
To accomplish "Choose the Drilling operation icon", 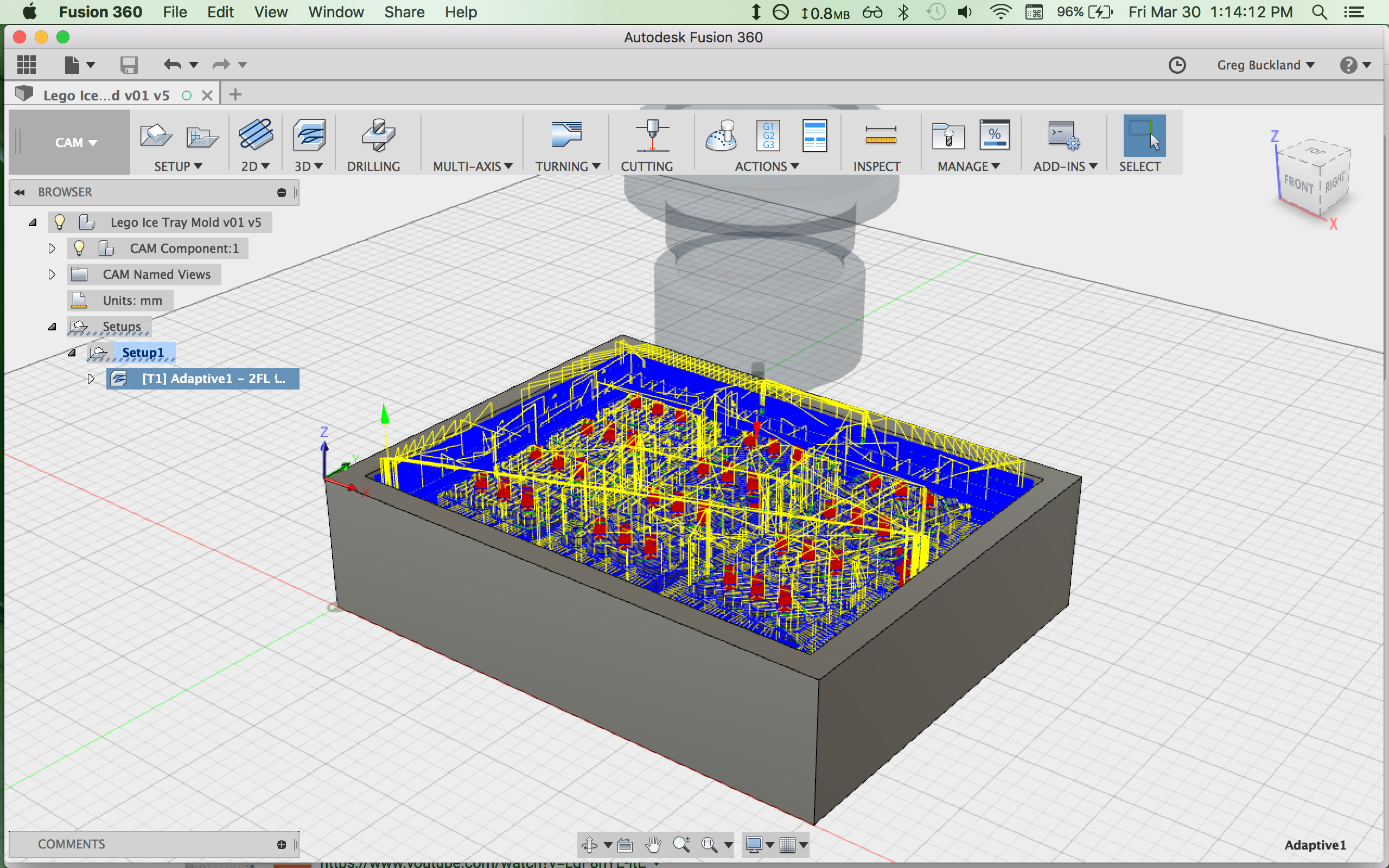I will point(378,135).
